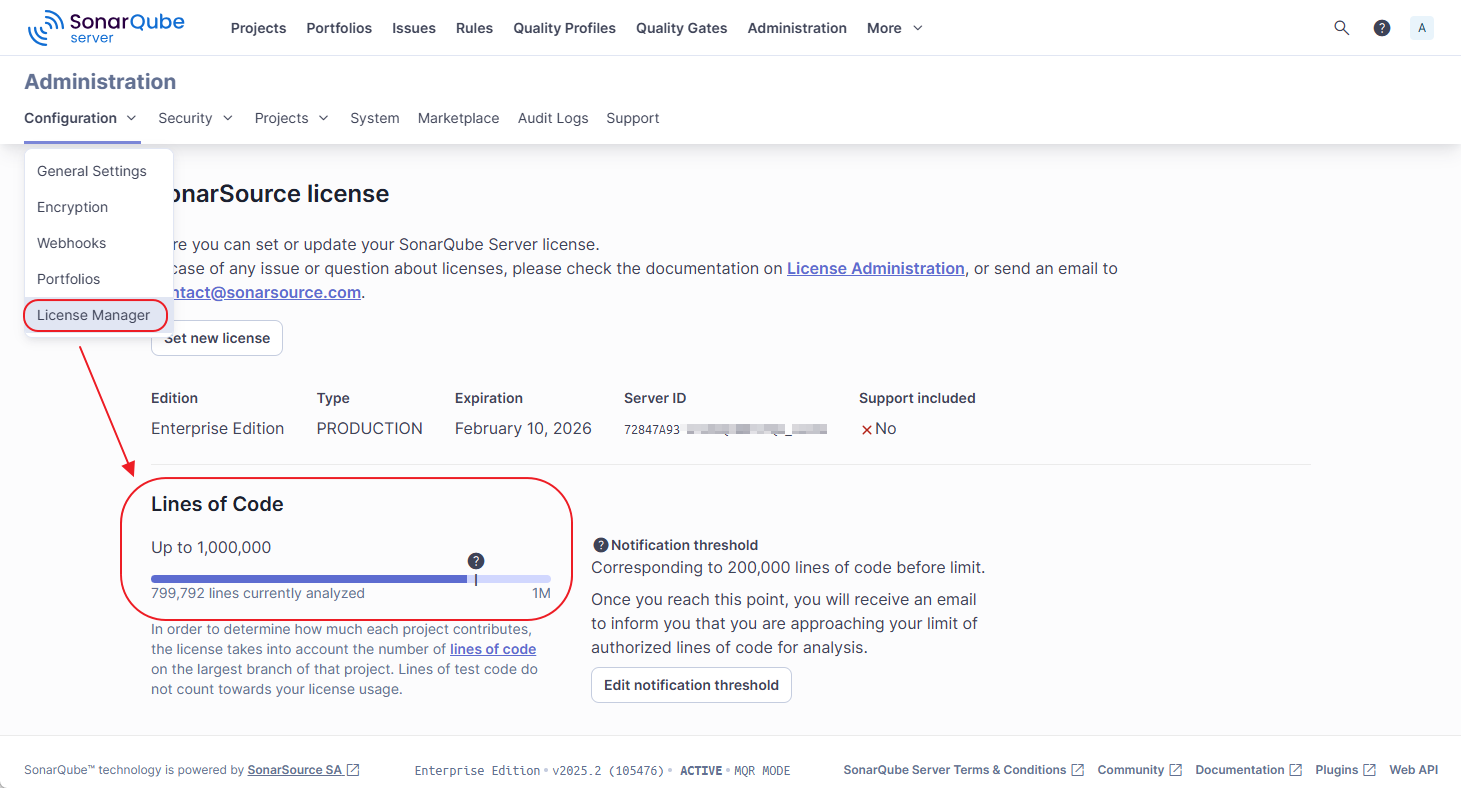
Task: Select Portfolios in the Configuration dropdown
Action: coord(98,279)
